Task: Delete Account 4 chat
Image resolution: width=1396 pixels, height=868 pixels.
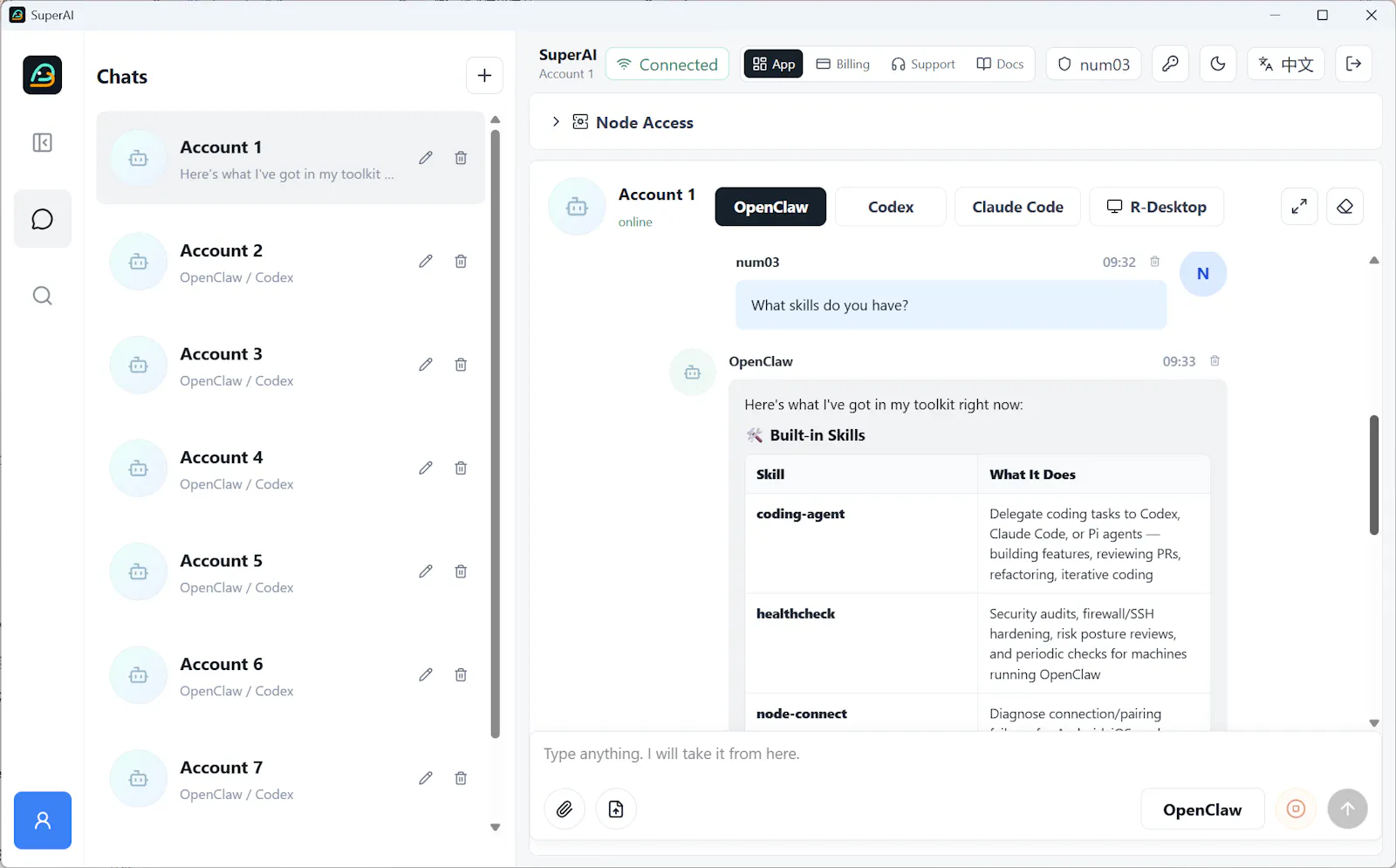Action: (461, 468)
